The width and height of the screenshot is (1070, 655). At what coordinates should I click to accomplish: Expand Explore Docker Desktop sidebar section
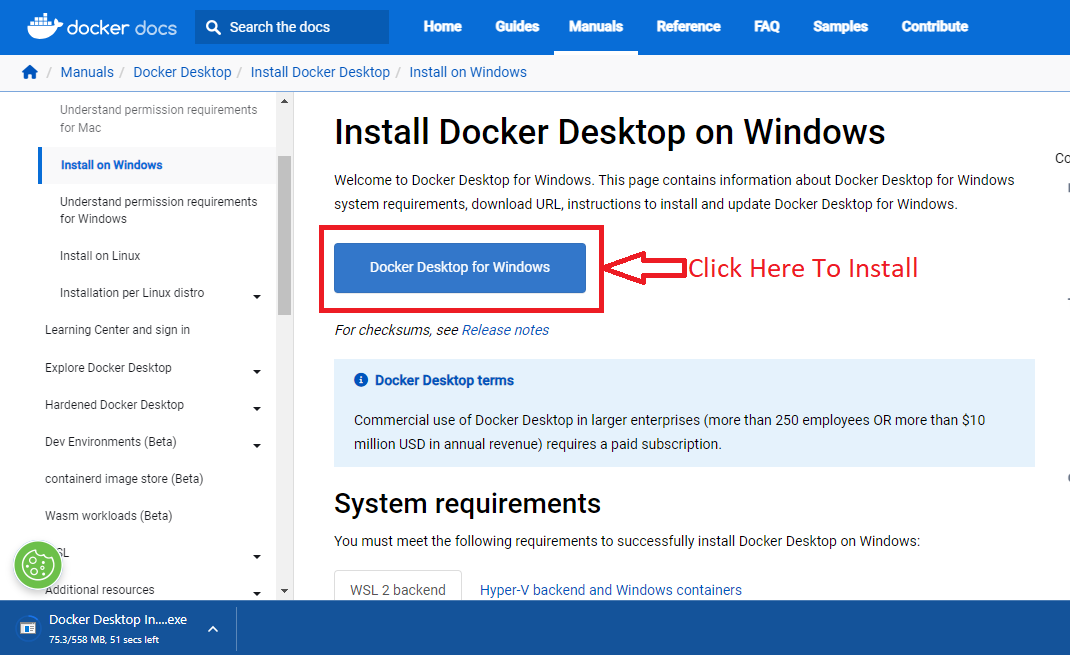pos(257,371)
